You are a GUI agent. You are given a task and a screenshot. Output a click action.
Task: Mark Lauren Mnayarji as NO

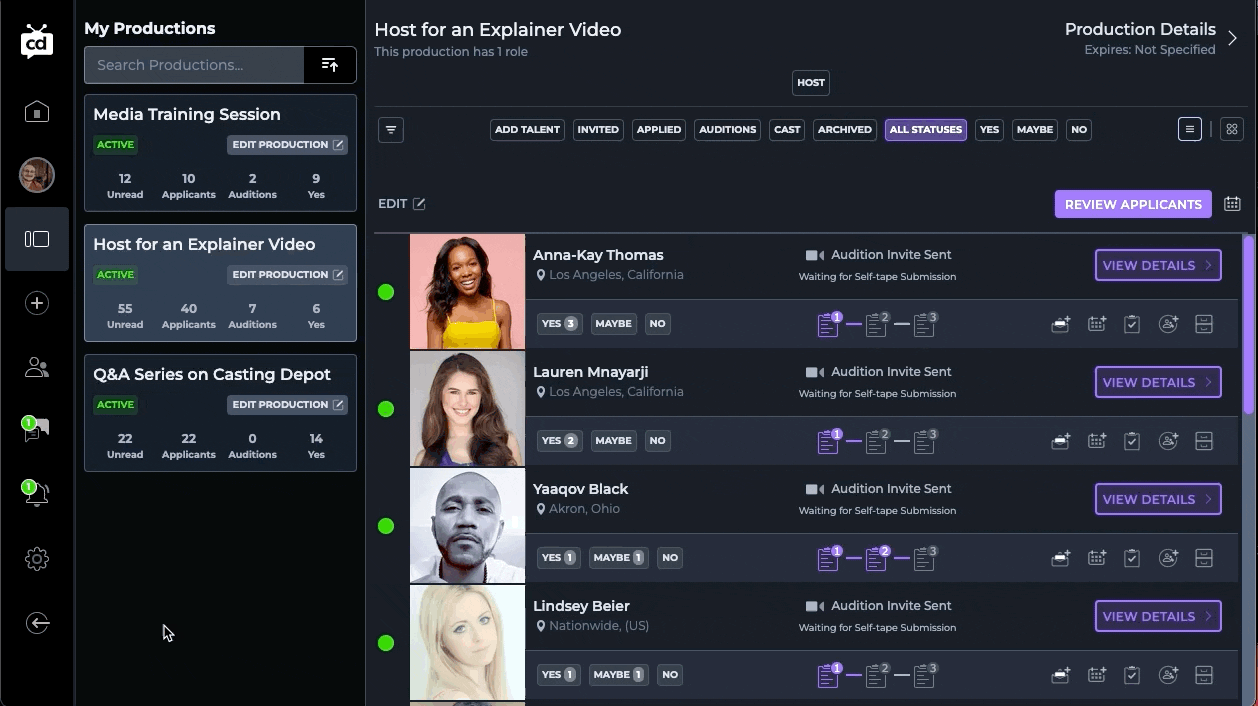(x=657, y=441)
